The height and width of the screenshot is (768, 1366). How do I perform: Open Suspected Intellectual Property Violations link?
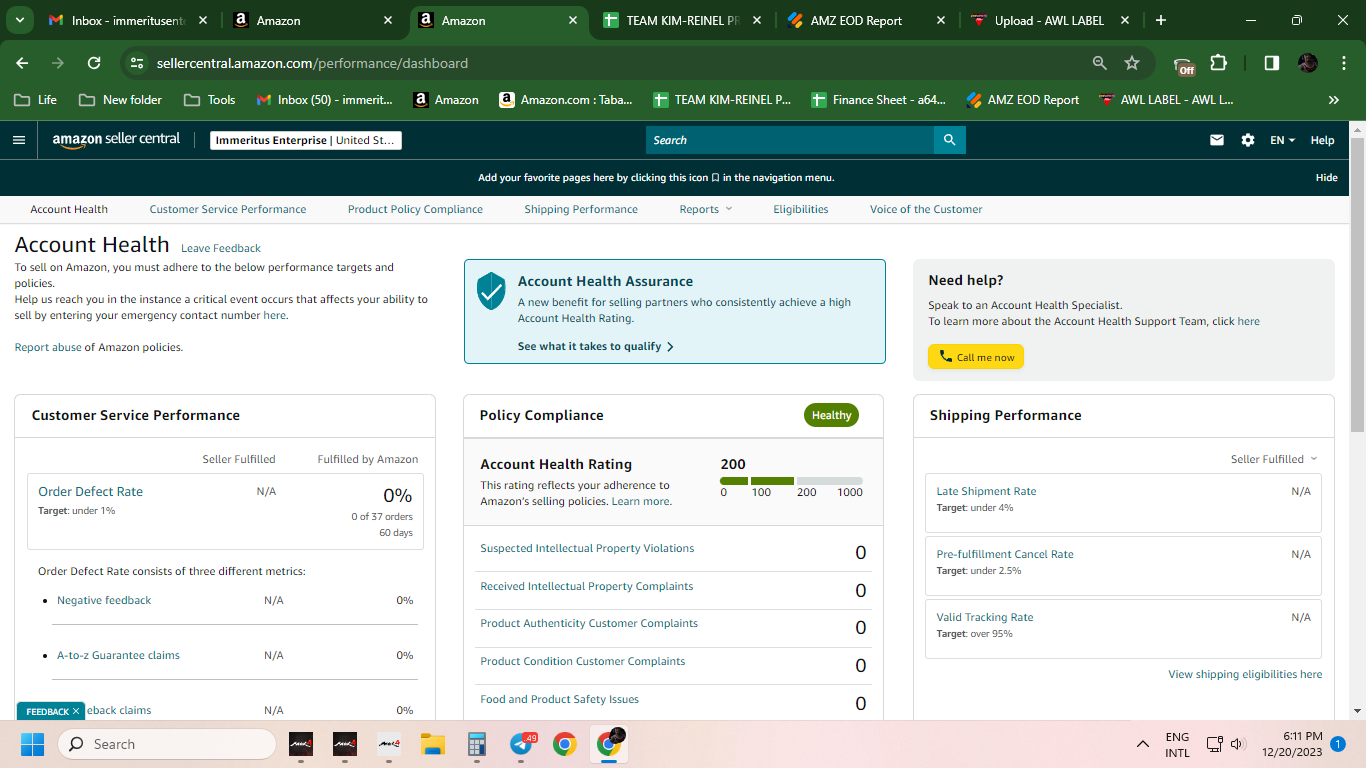pyautogui.click(x=587, y=548)
